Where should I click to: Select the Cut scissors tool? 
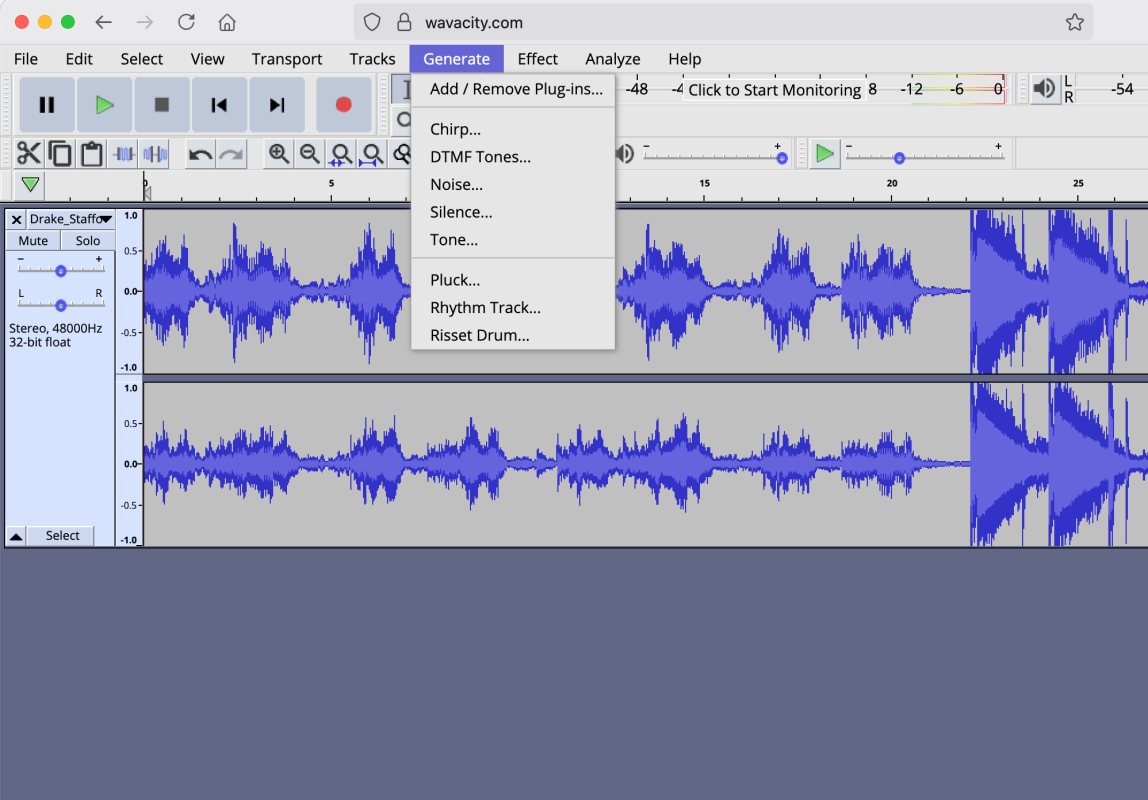(30, 153)
